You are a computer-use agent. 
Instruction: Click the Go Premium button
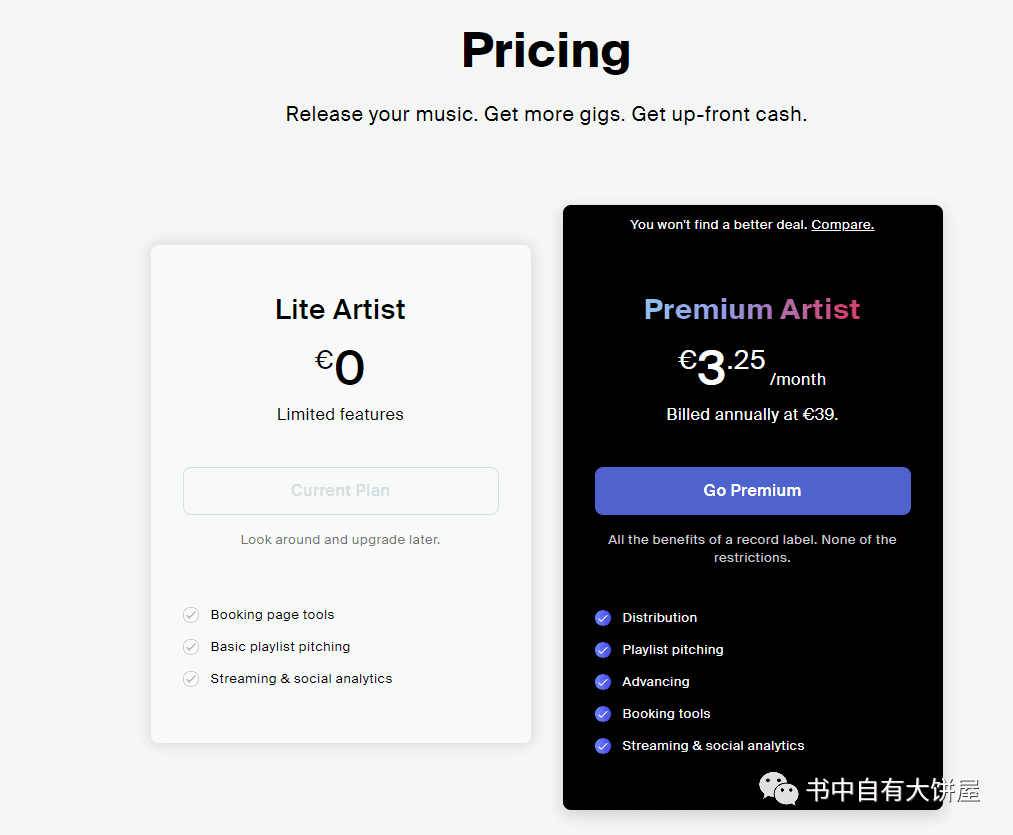(x=753, y=491)
